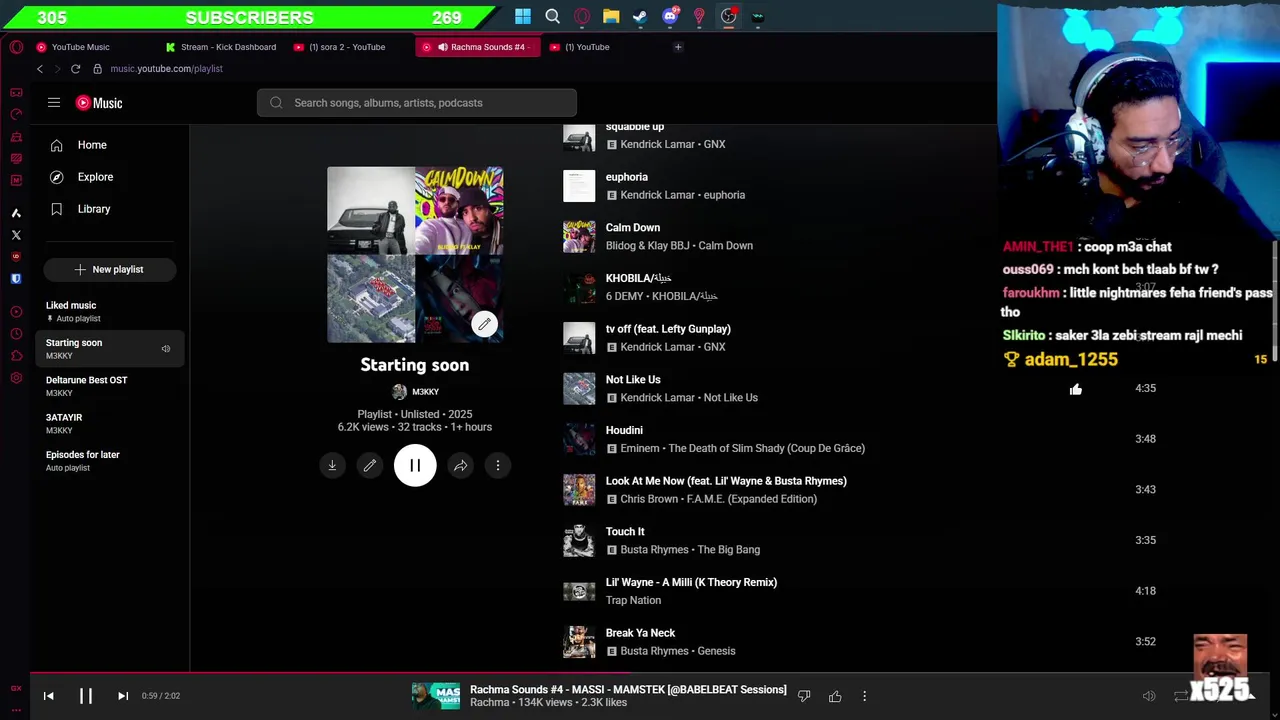
Task: Open the Kendrick Lamar artist link under euphoria
Action: (656, 195)
